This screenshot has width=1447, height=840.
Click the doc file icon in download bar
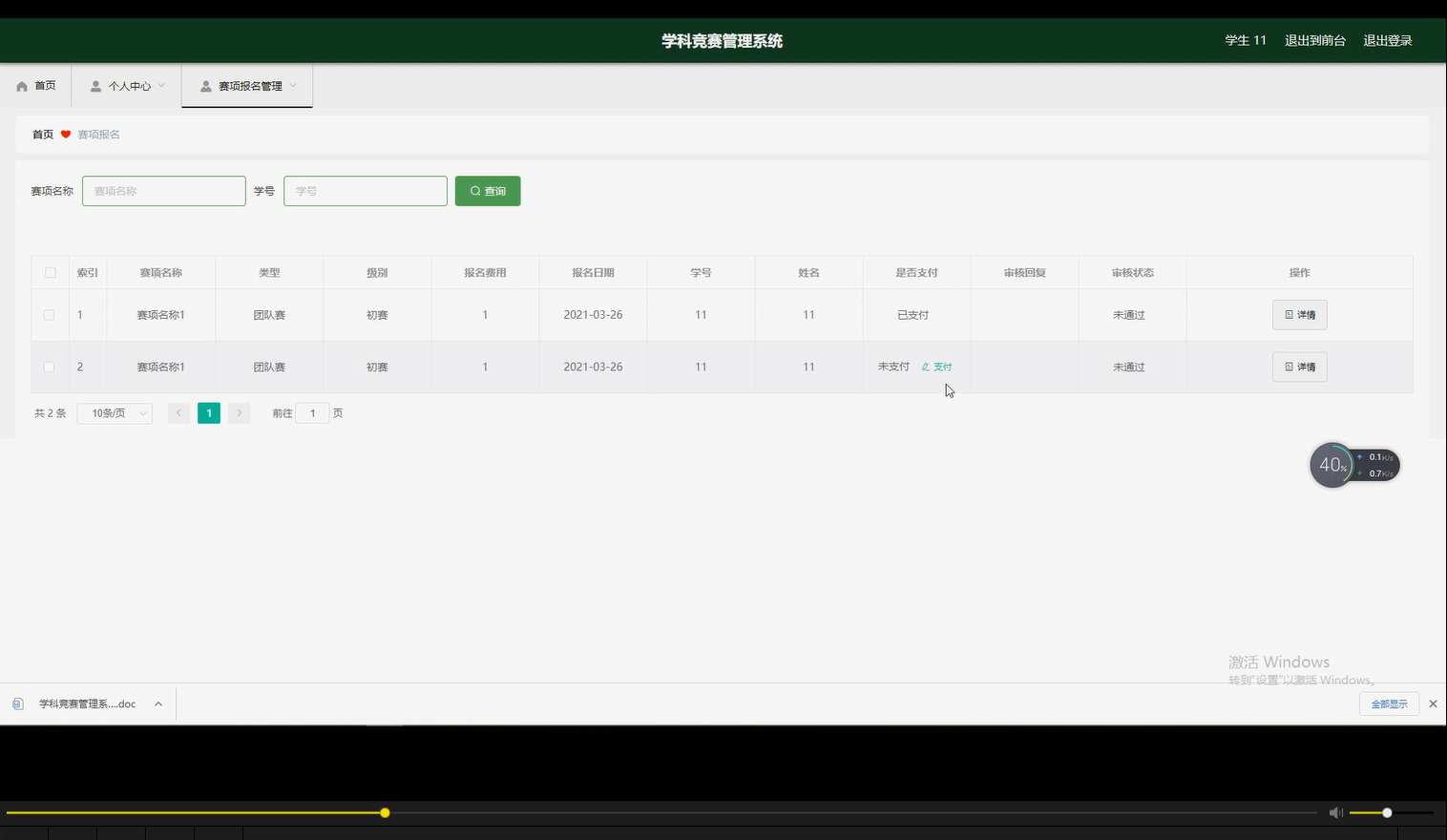coord(18,703)
